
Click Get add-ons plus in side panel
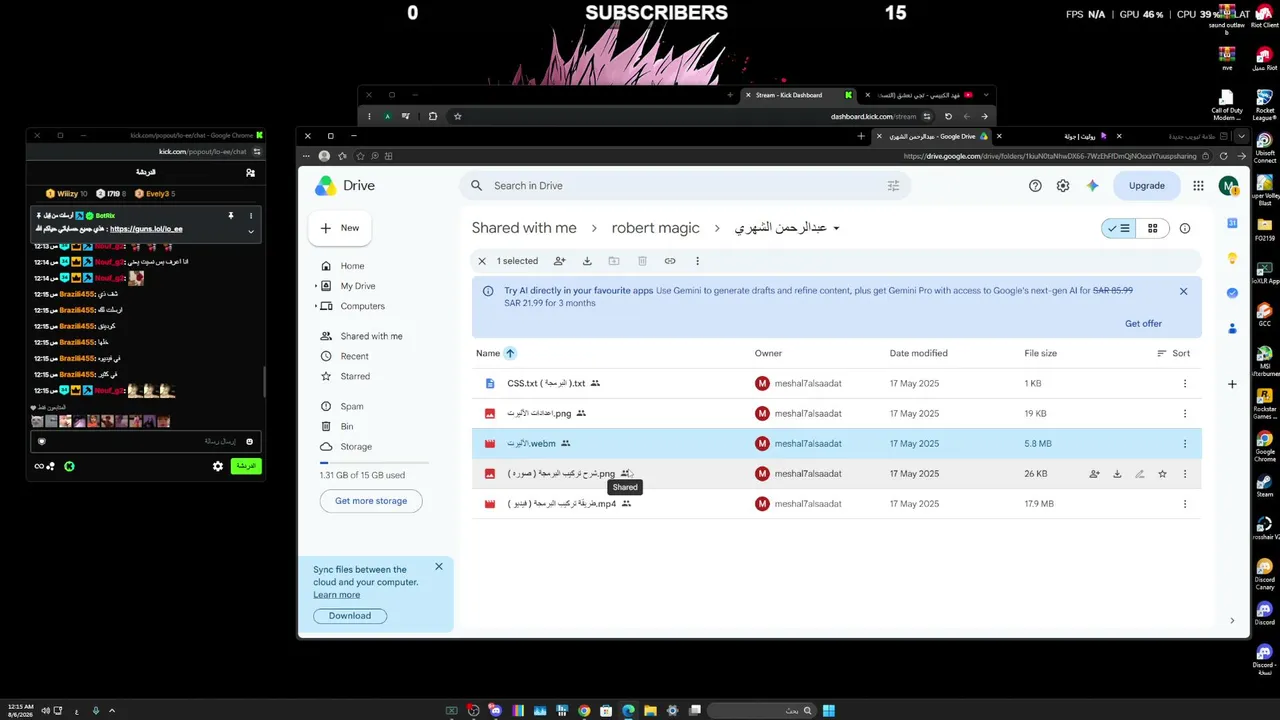[x=1232, y=384]
